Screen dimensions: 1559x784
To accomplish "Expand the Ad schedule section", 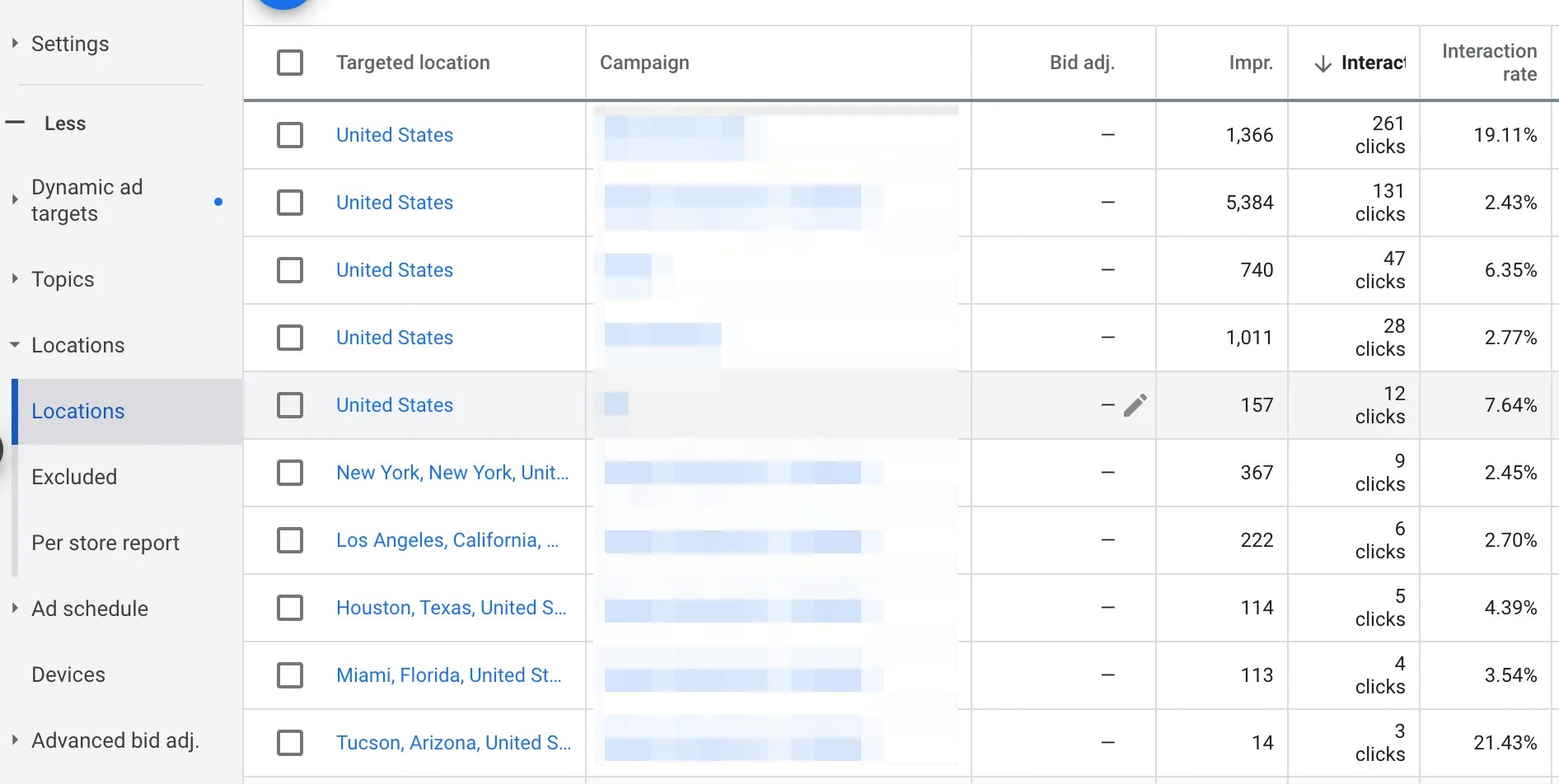I will point(15,609).
